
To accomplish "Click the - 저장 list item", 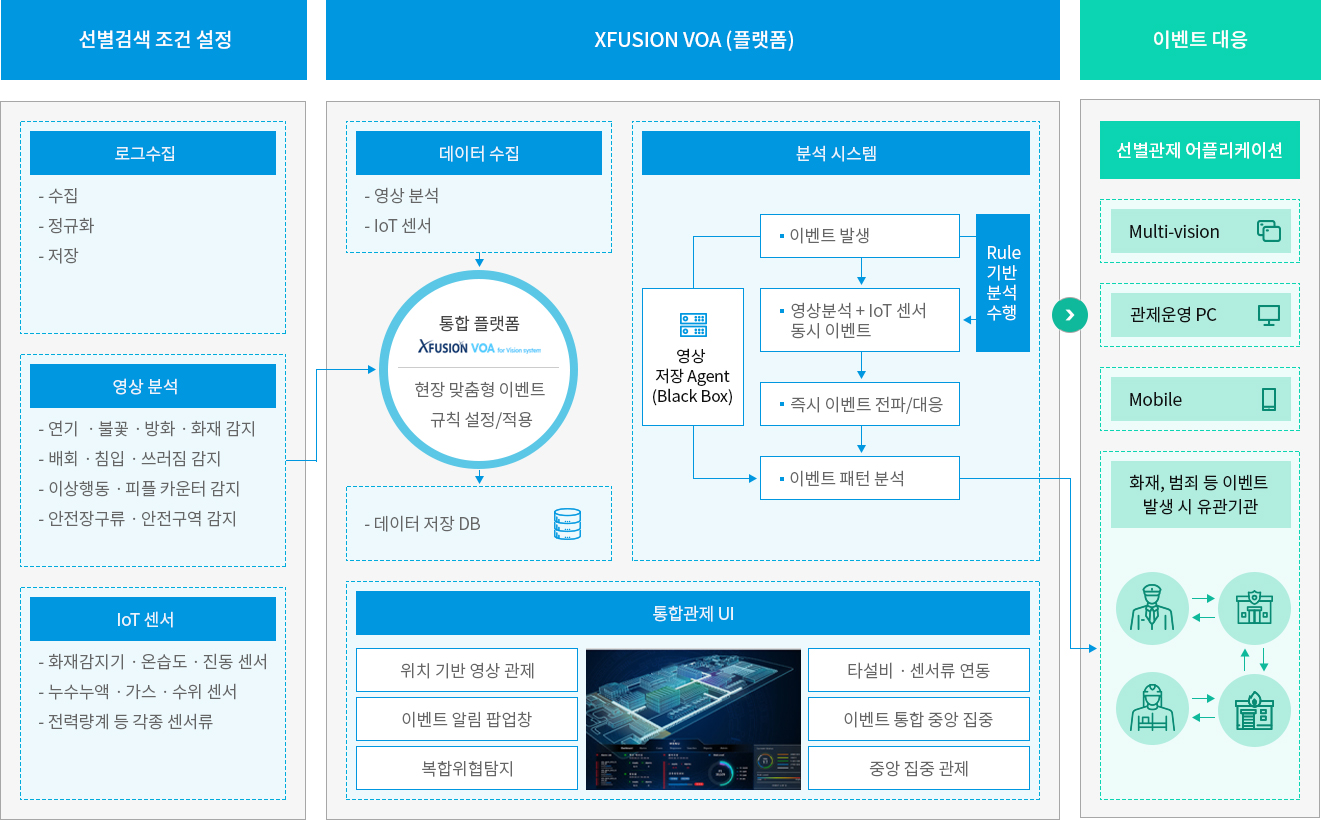I will point(58,255).
